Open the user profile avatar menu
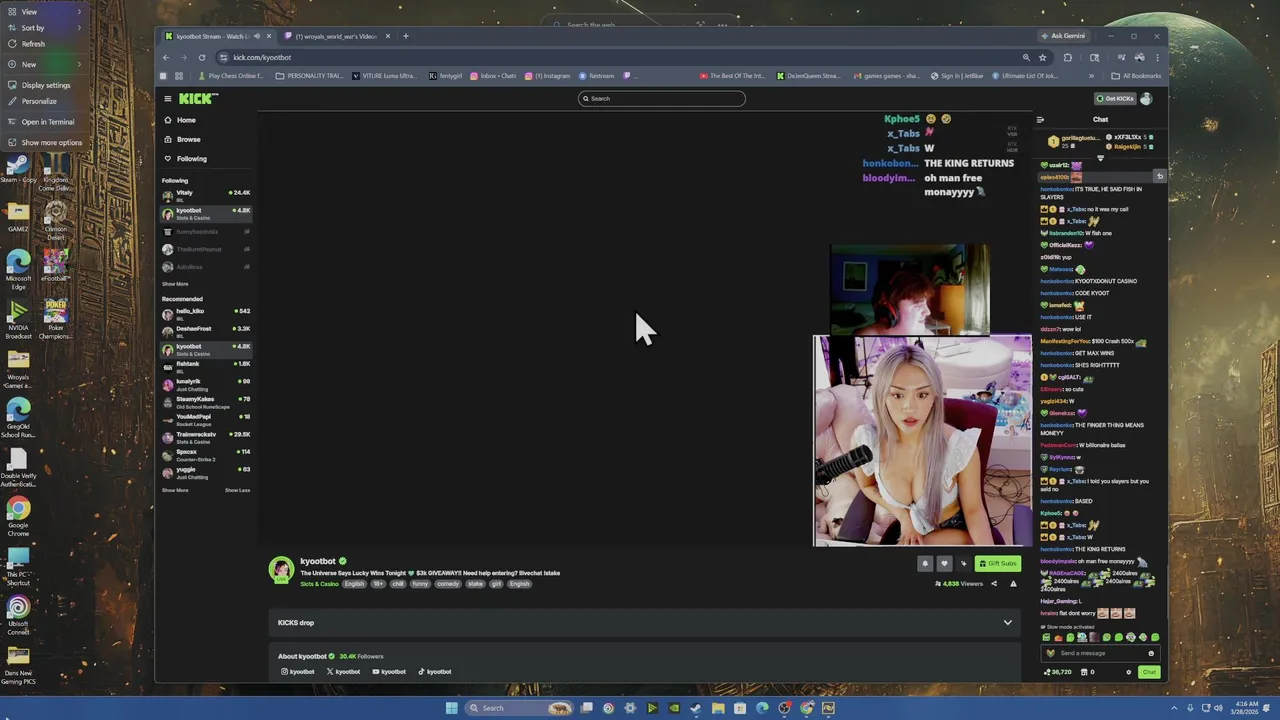The height and width of the screenshot is (720, 1280). point(1146,98)
